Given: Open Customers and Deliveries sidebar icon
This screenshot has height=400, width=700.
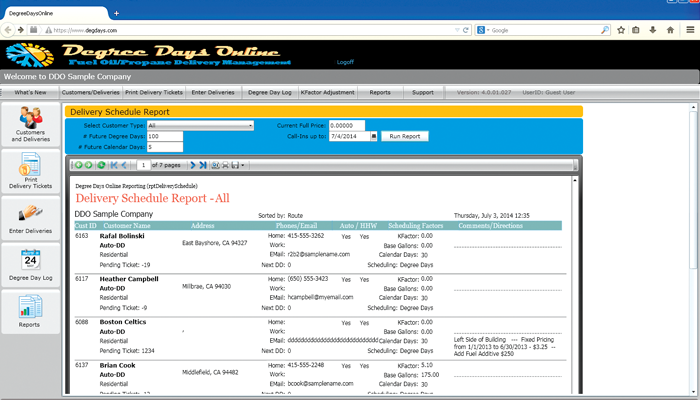Looking at the screenshot, I should click(x=30, y=125).
